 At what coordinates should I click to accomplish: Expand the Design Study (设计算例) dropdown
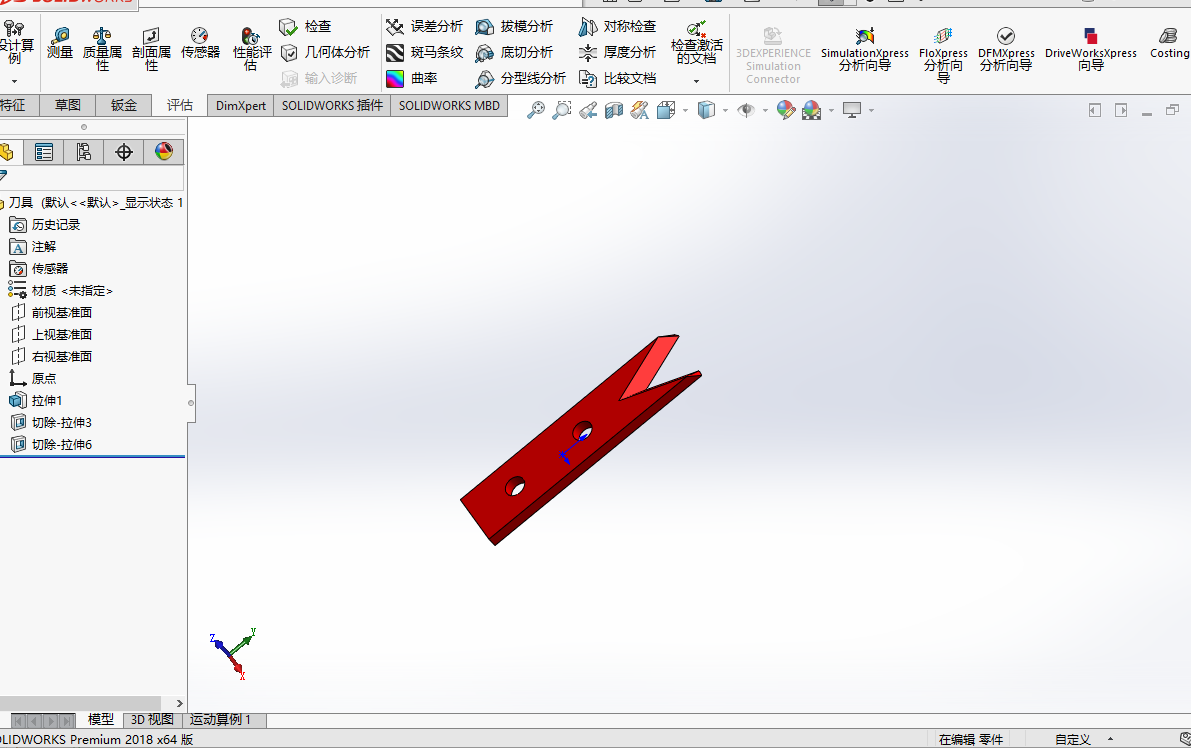click(14, 80)
